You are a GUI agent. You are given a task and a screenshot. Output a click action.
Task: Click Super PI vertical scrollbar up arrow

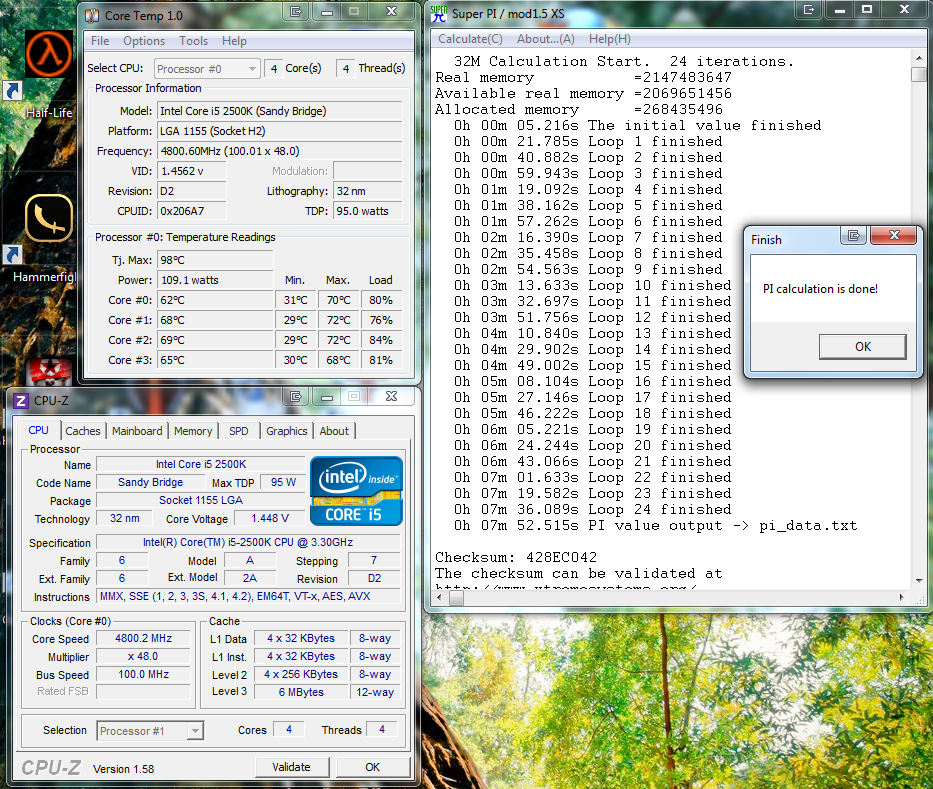click(919, 58)
